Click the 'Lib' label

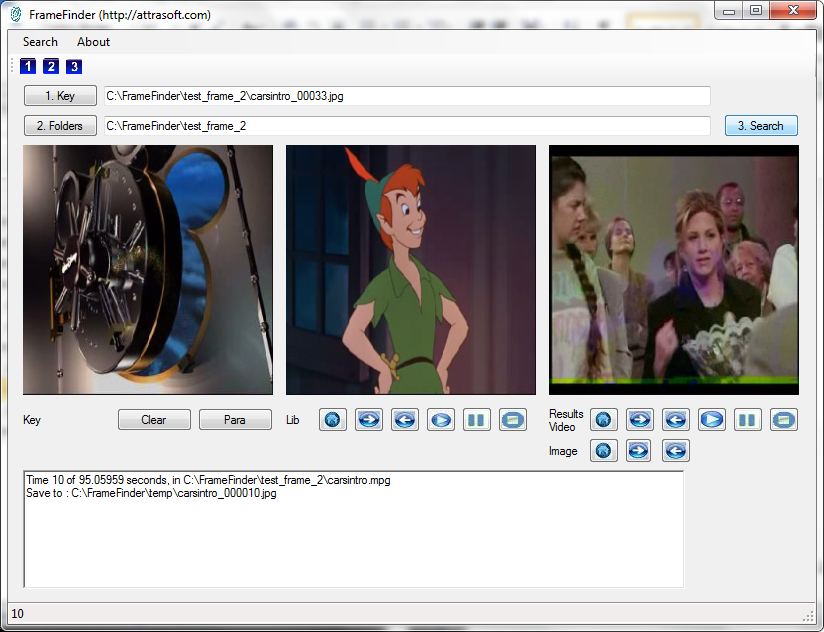pyautogui.click(x=293, y=420)
